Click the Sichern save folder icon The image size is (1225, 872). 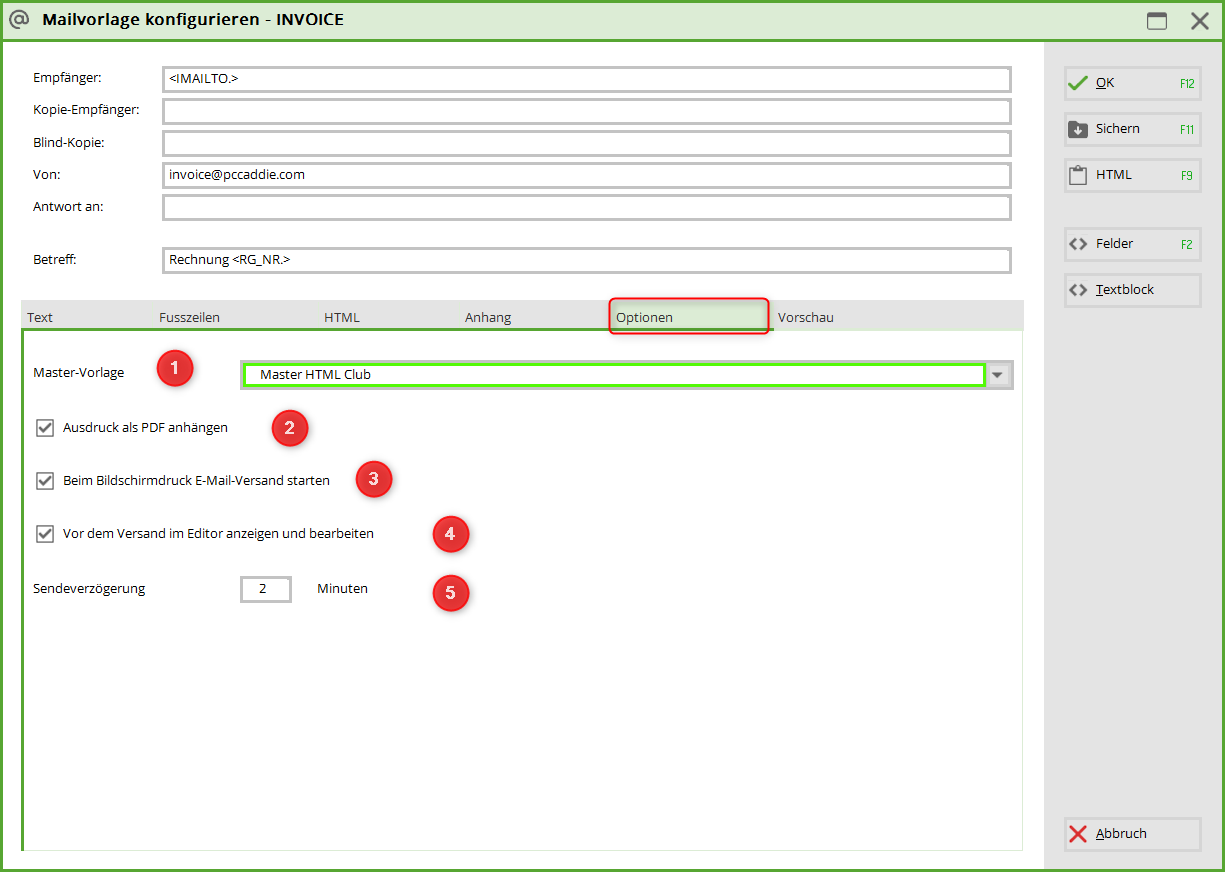point(1077,129)
